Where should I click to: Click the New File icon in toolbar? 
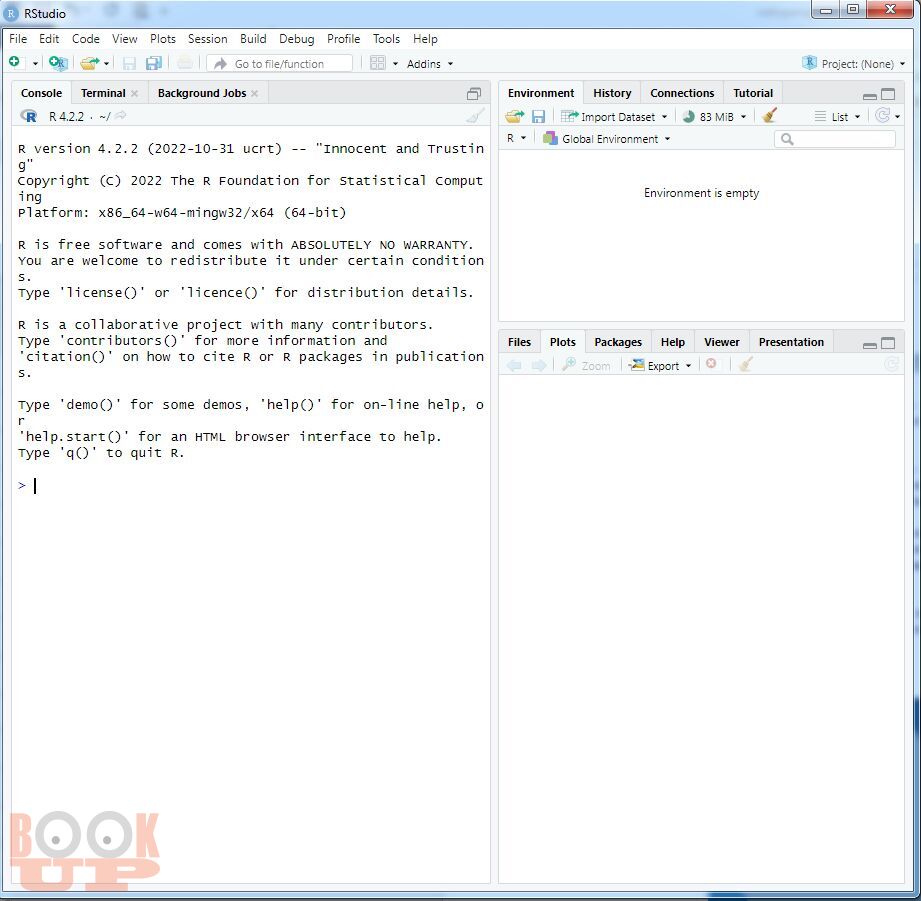[14, 63]
